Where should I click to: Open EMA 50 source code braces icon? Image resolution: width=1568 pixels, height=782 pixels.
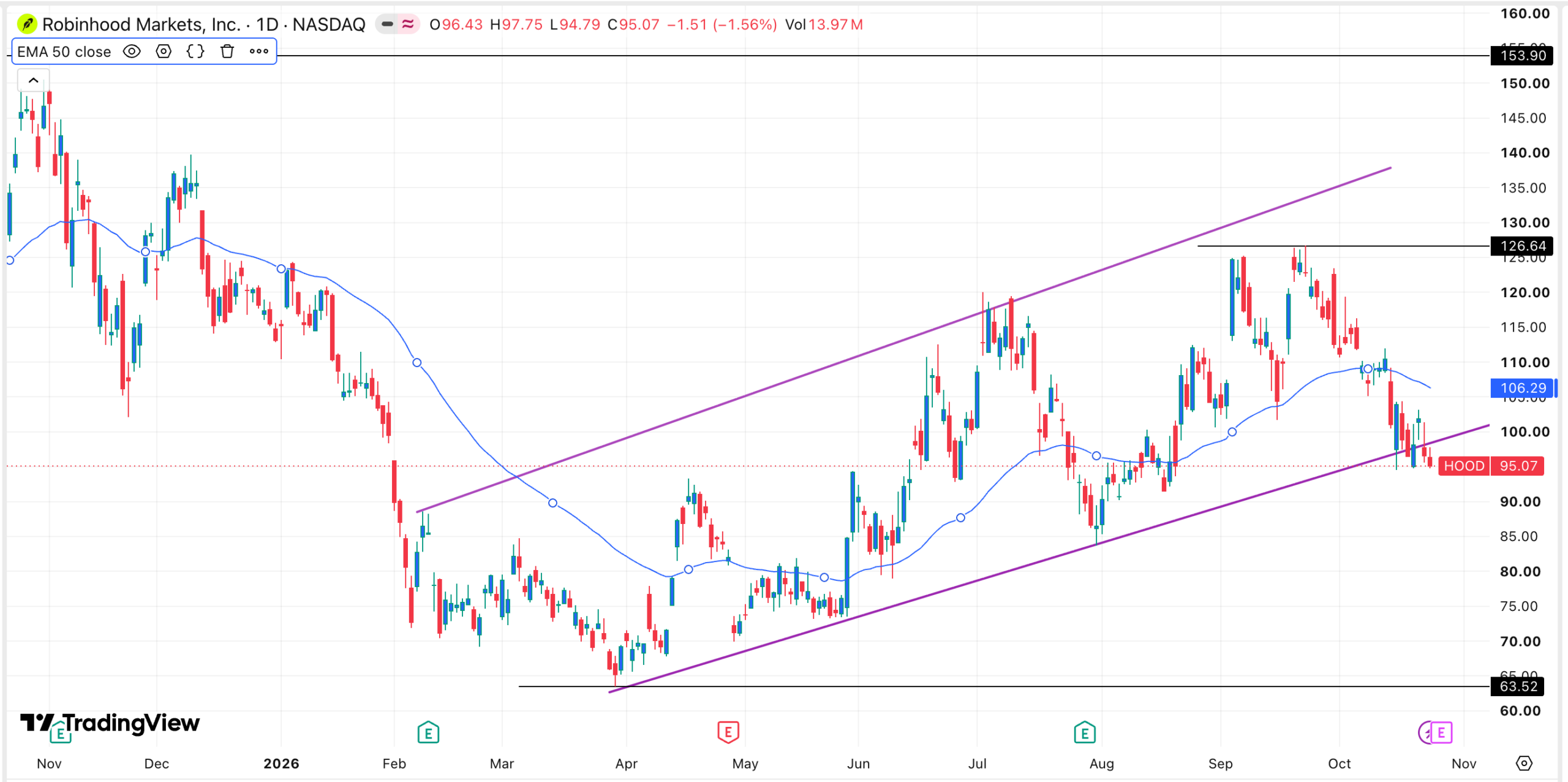click(195, 51)
